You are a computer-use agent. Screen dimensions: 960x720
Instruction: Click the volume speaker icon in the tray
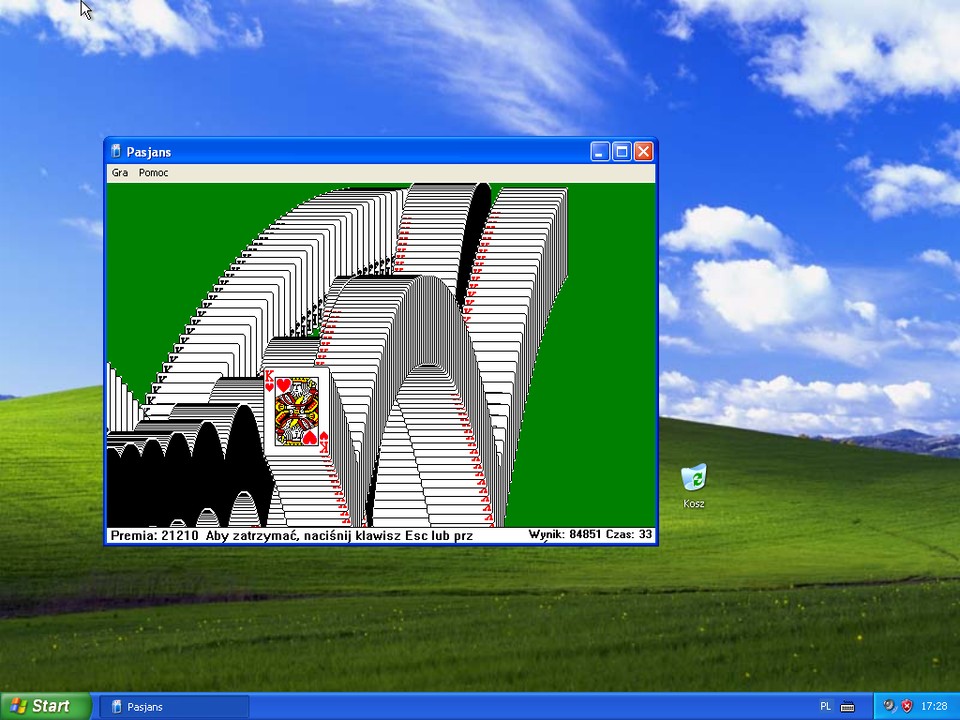click(890, 706)
